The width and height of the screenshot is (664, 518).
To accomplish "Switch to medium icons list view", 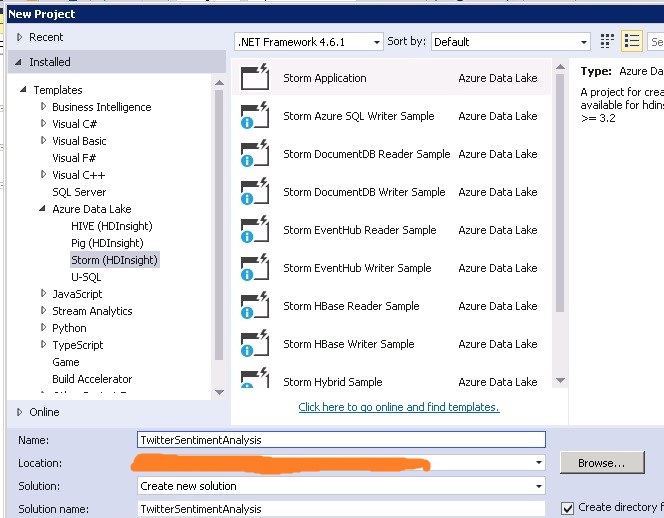I will click(631, 41).
